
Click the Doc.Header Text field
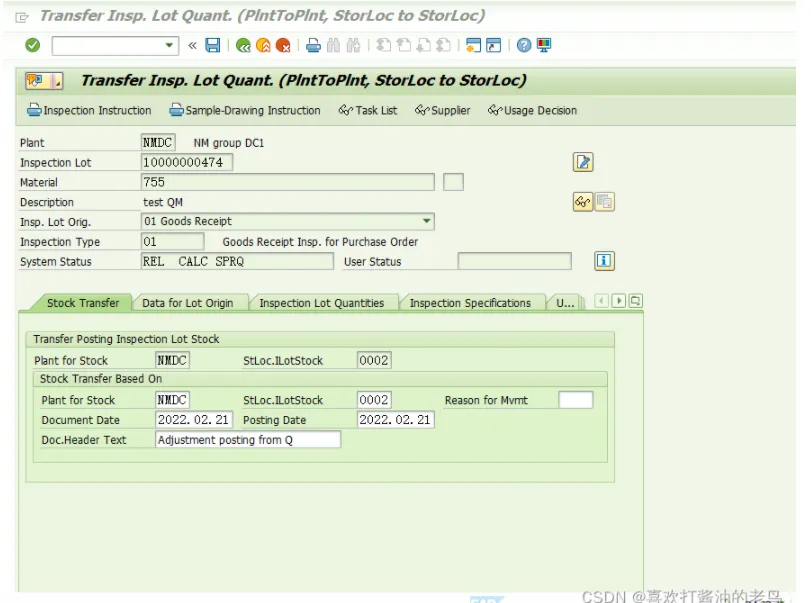click(248, 440)
